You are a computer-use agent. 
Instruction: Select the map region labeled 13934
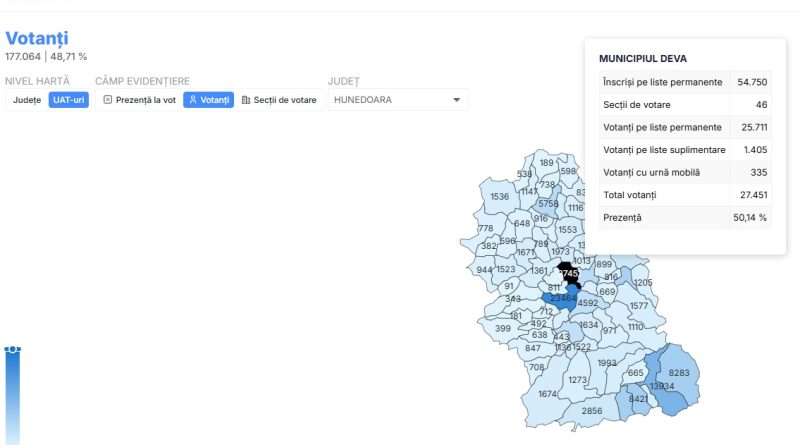662,387
